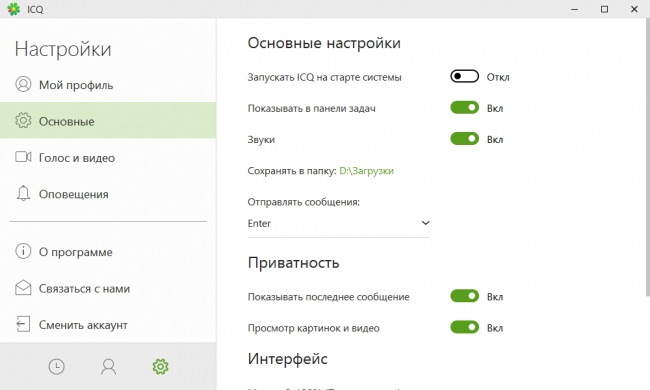Click the Откл label next to startup toggle
Image resolution: width=650 pixels, height=390 pixels.
coord(498,77)
